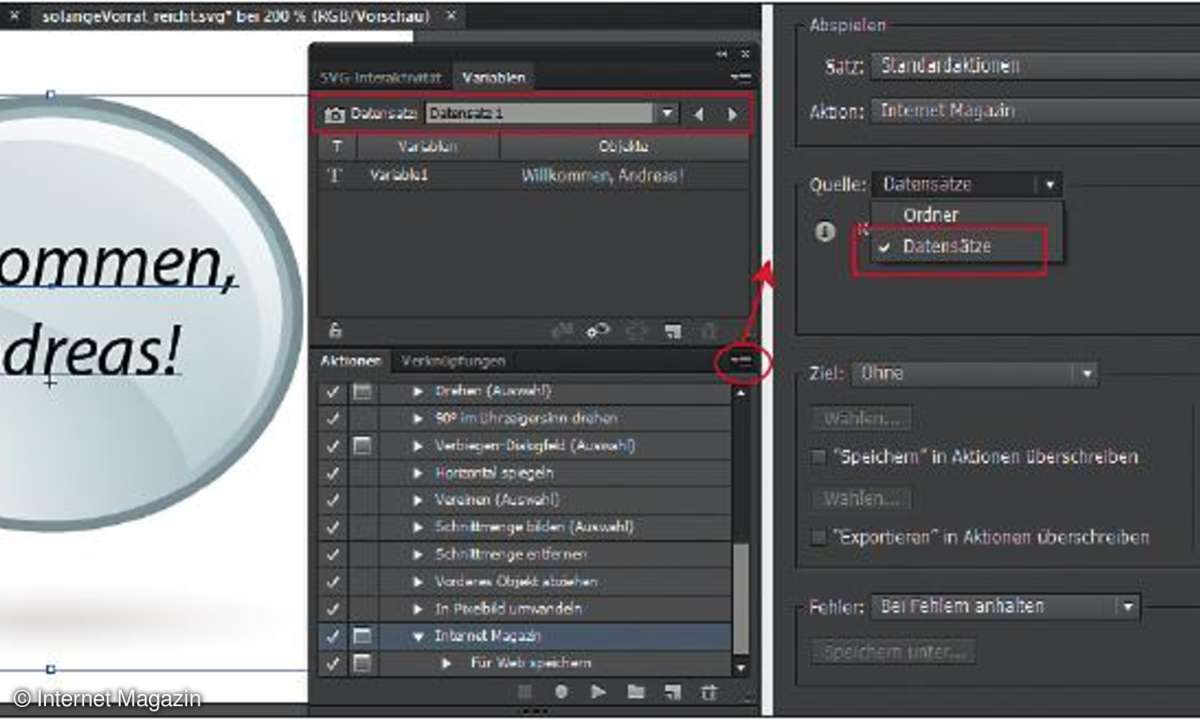Screen dimensions: 1200x720
Task: Create new action icon in Aktionen panel
Action: (673, 691)
